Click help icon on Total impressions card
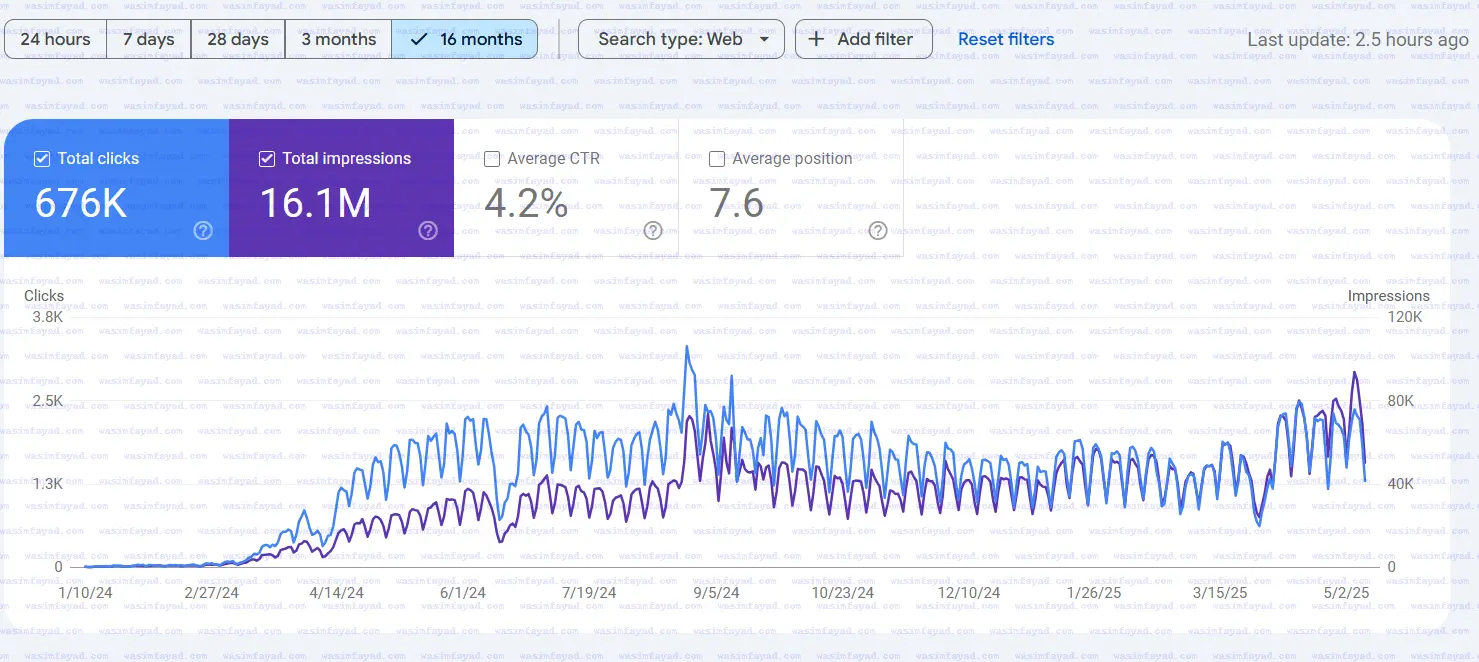The width and height of the screenshot is (1479, 662). (x=428, y=231)
